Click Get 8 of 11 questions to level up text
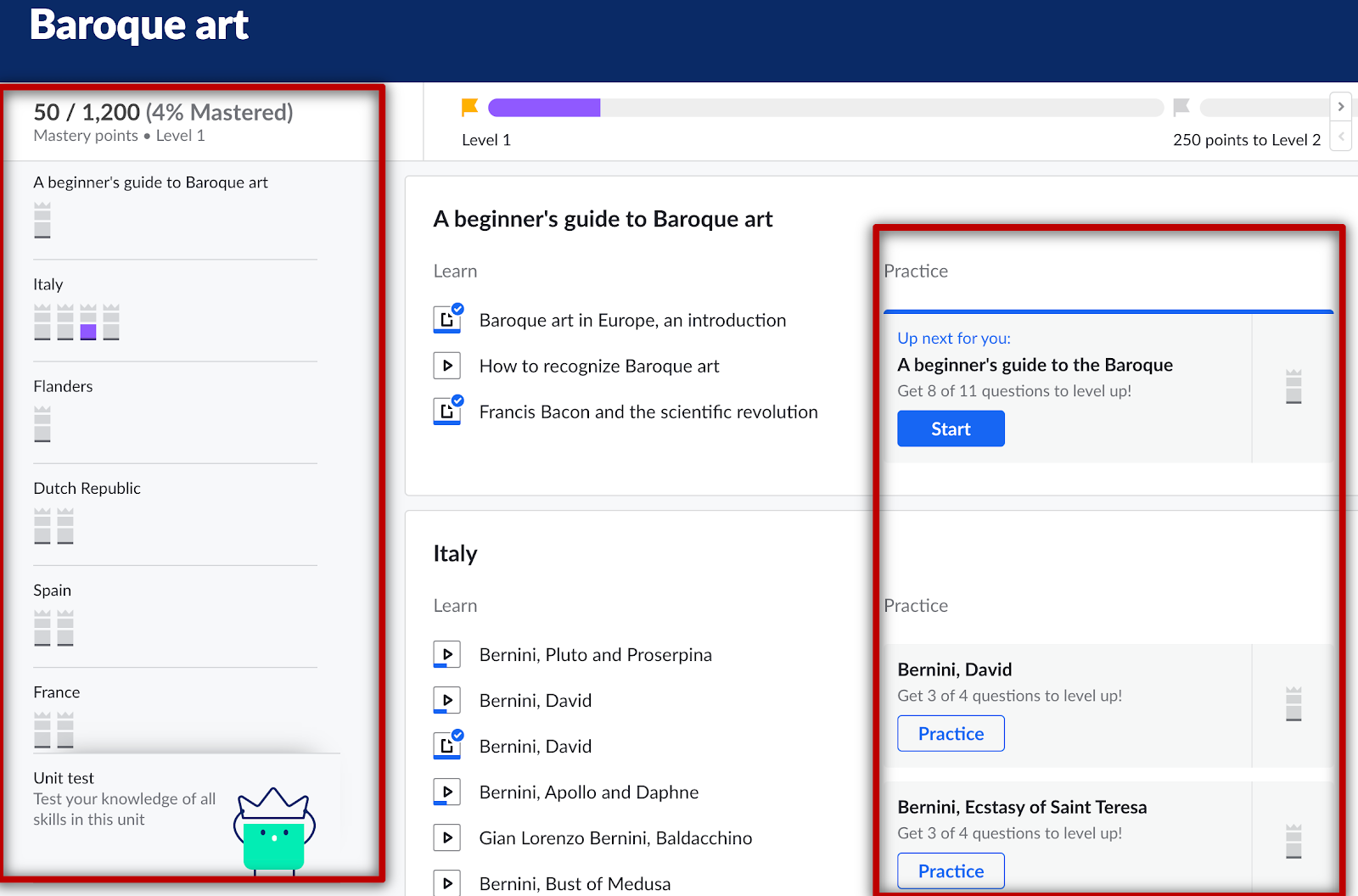This screenshot has height=896, width=1358. pos(1014,390)
